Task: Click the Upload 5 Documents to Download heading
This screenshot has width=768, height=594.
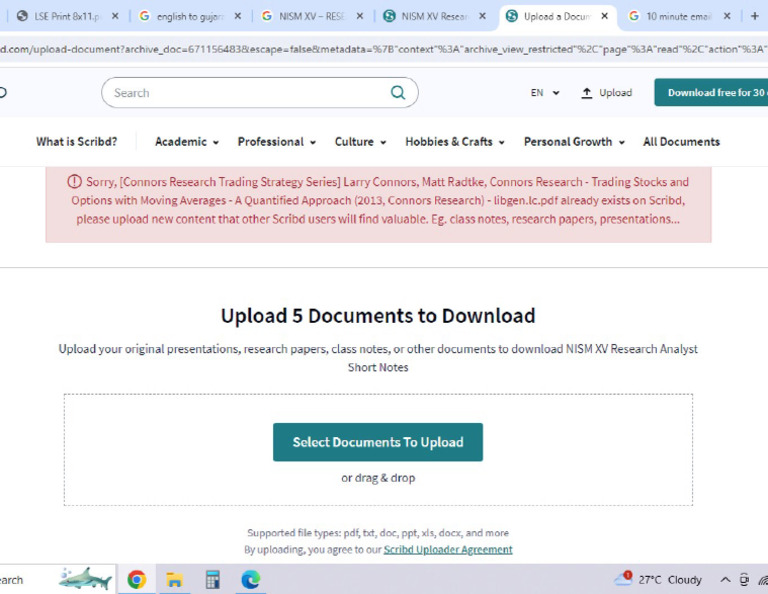Action: 378,316
